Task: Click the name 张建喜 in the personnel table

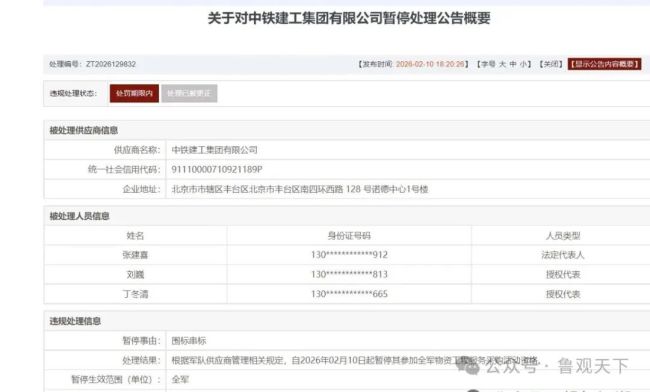Action: click(135, 255)
